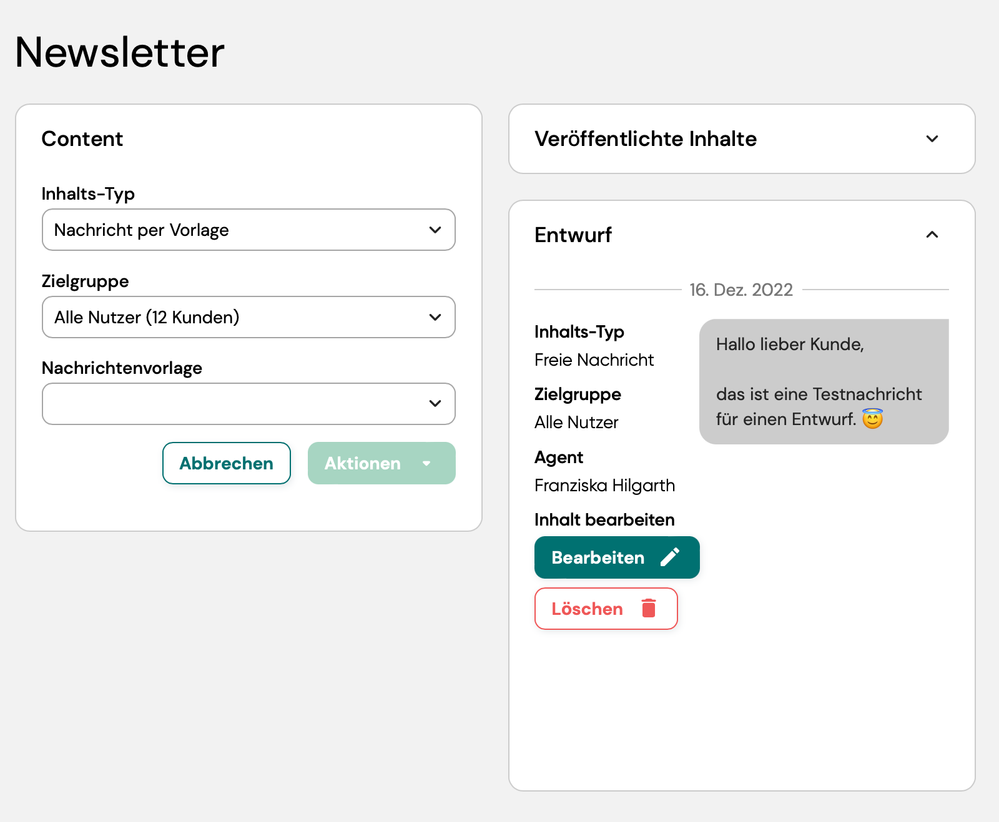999x822 pixels.
Task: Click the Freie Nachricht value text
Action: [594, 360]
